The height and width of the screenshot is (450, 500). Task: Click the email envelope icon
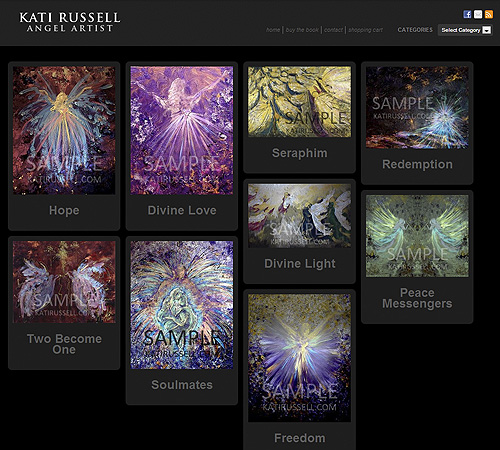point(478,14)
